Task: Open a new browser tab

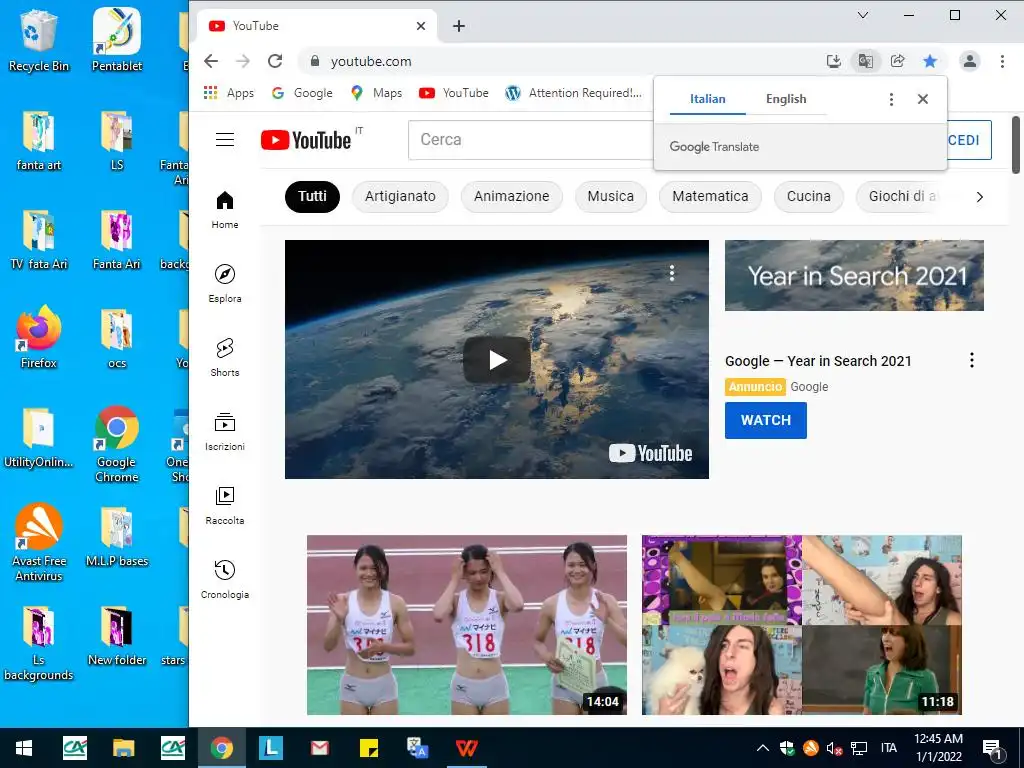Action: tap(459, 26)
